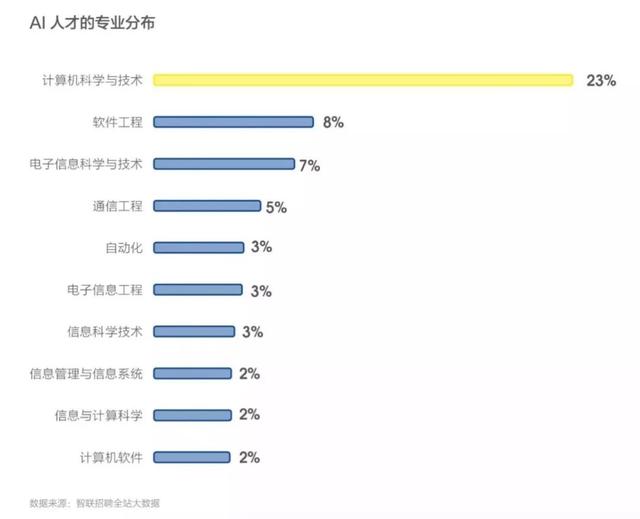Click the 自动化 bar
Screen dimensions: 640x519
pyautogui.click(x=198, y=247)
